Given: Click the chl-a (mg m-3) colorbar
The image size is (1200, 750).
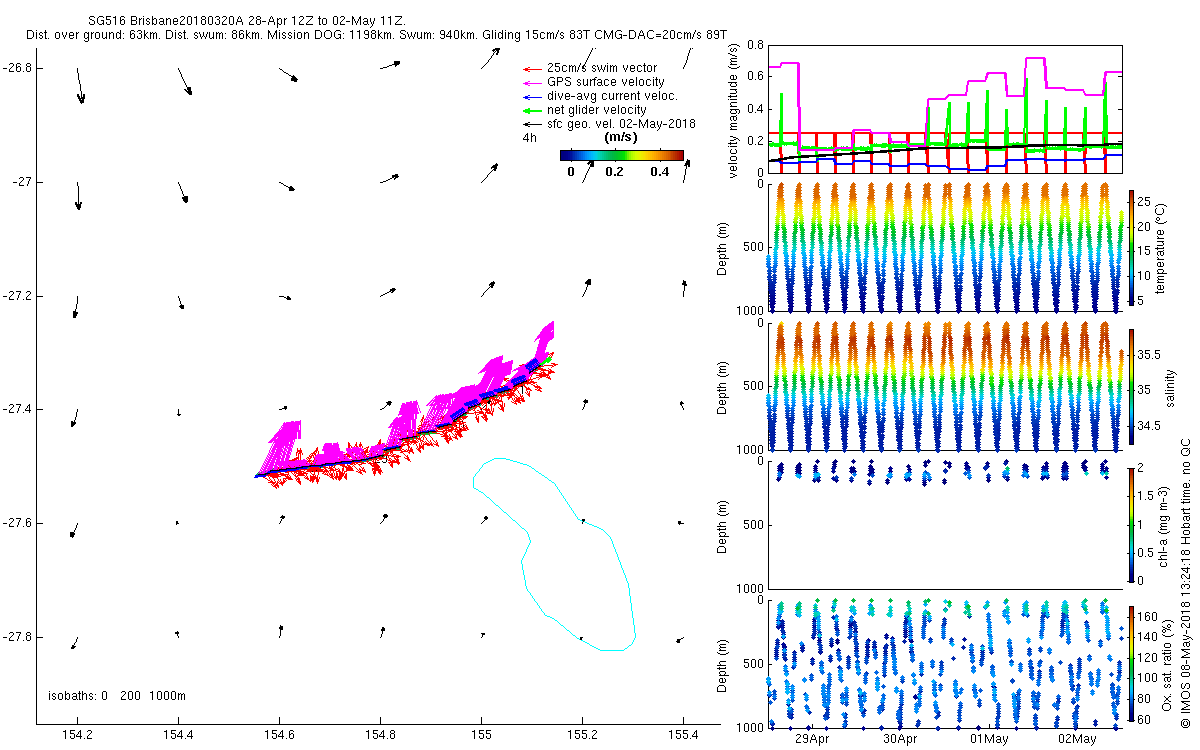Looking at the screenshot, I should click(x=1131, y=524).
